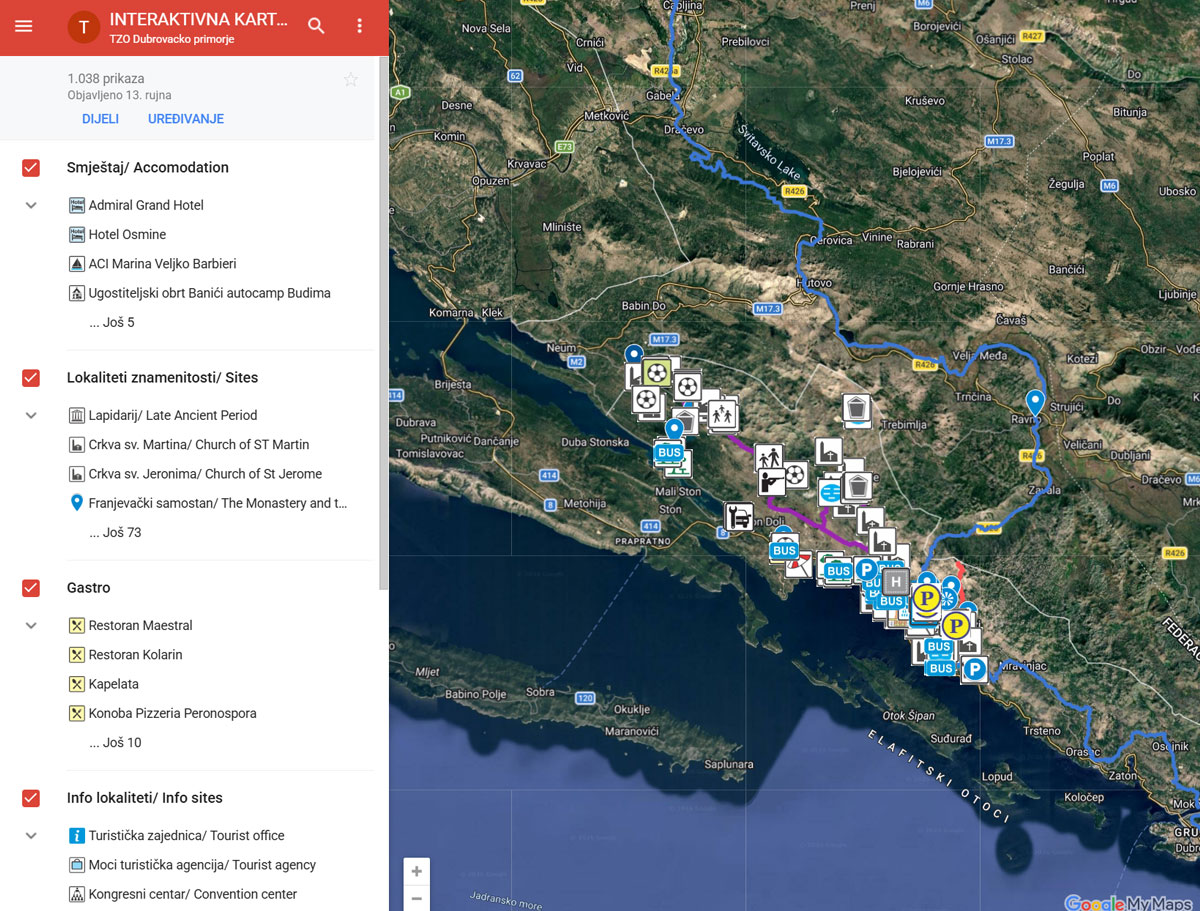Toggle the Gastro layer checkbox
Screen dimensions: 1200x911
point(31,587)
